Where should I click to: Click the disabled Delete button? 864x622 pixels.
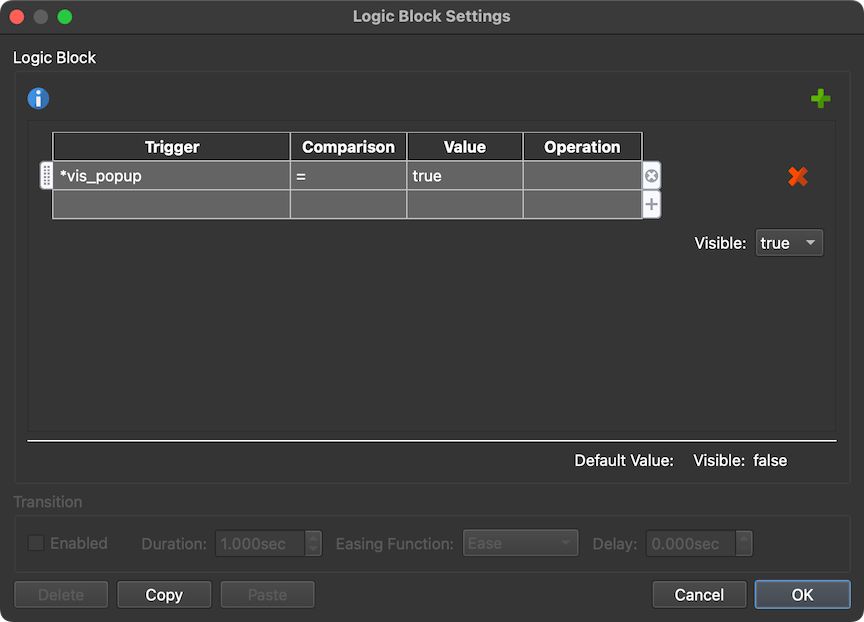pos(61,594)
